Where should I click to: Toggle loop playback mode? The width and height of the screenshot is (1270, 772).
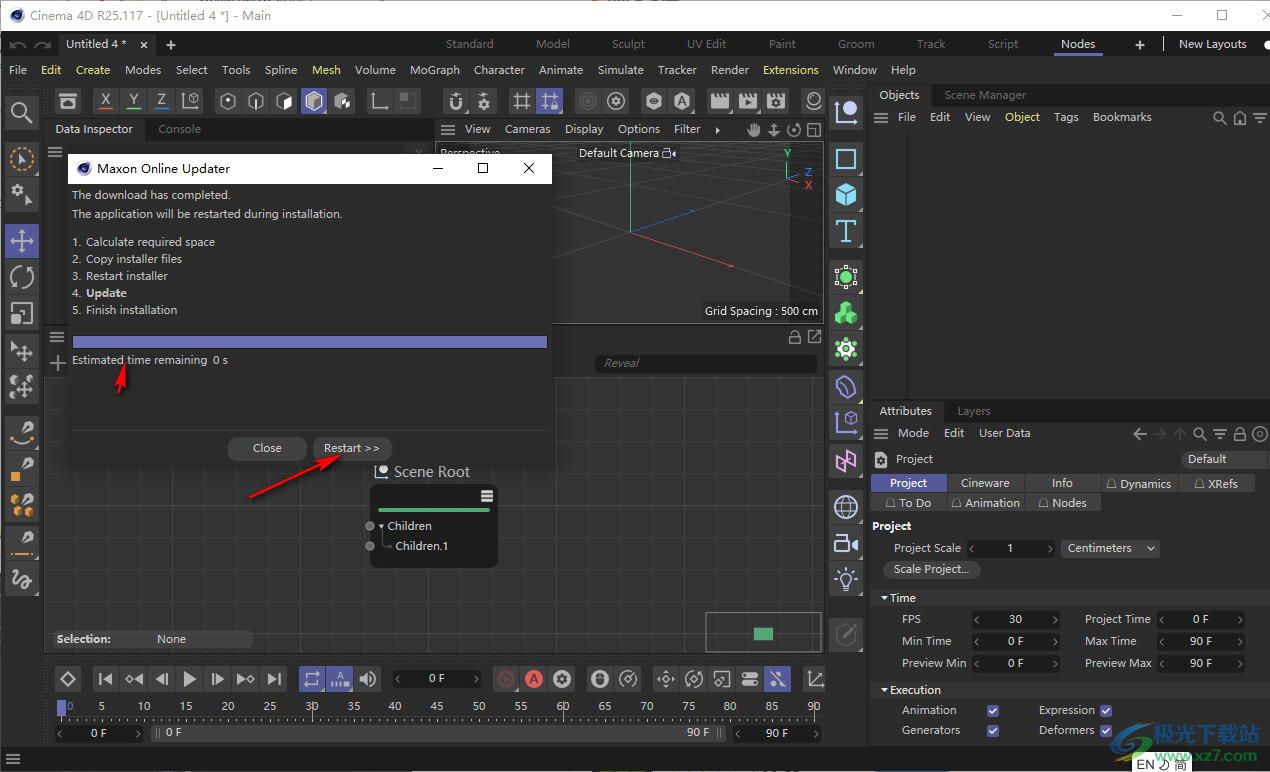coord(312,679)
